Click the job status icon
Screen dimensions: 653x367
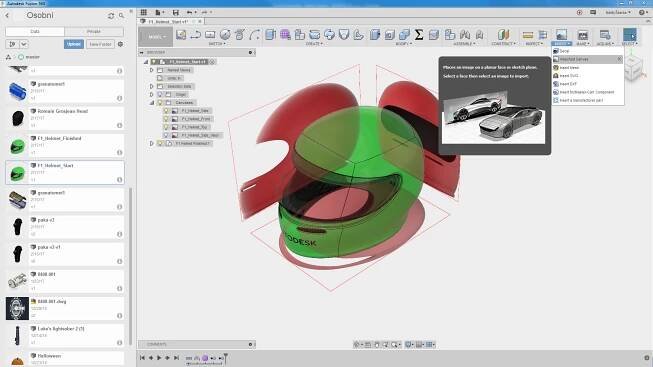(x=579, y=12)
